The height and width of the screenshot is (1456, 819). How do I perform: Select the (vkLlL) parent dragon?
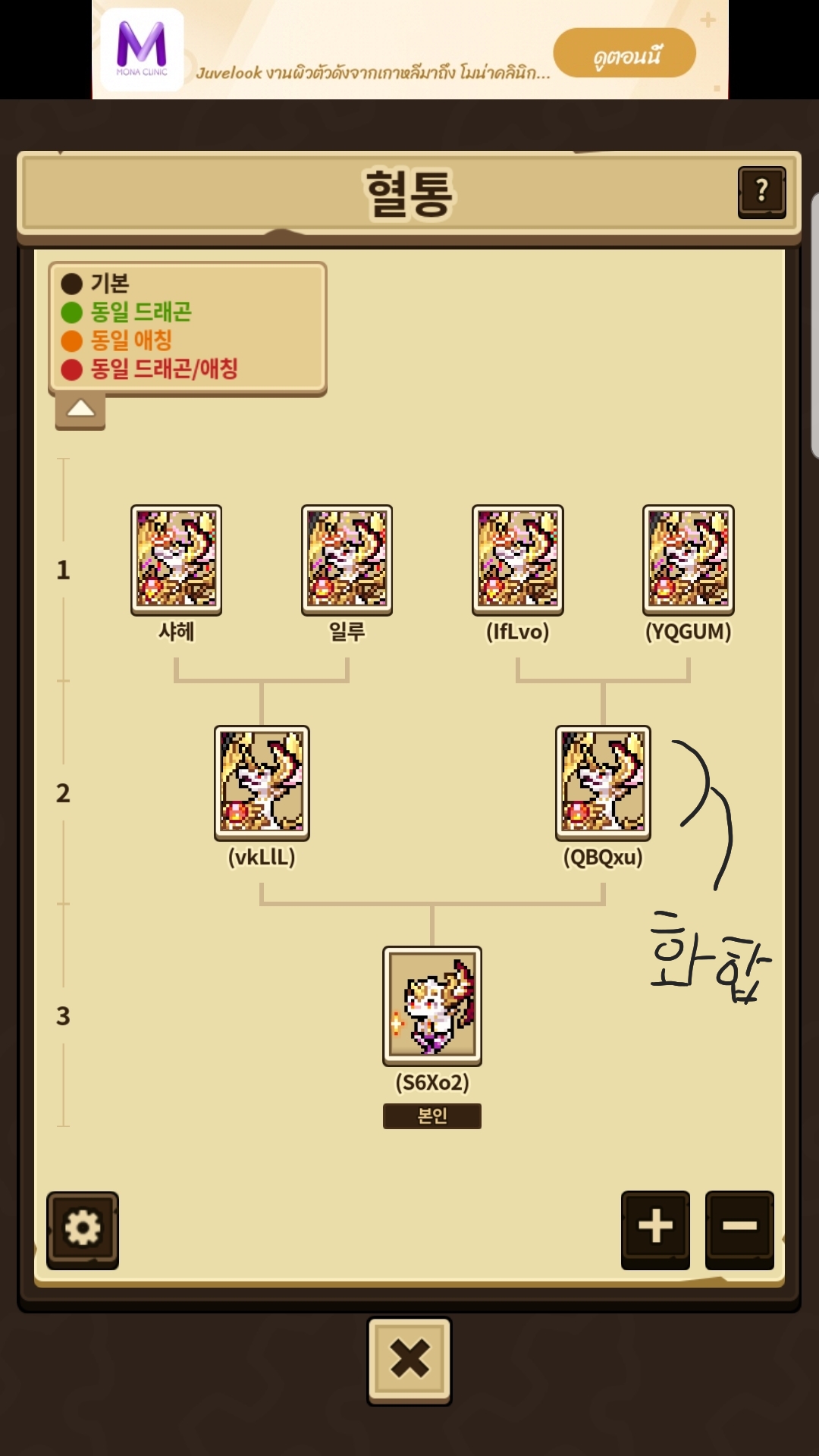tap(262, 783)
